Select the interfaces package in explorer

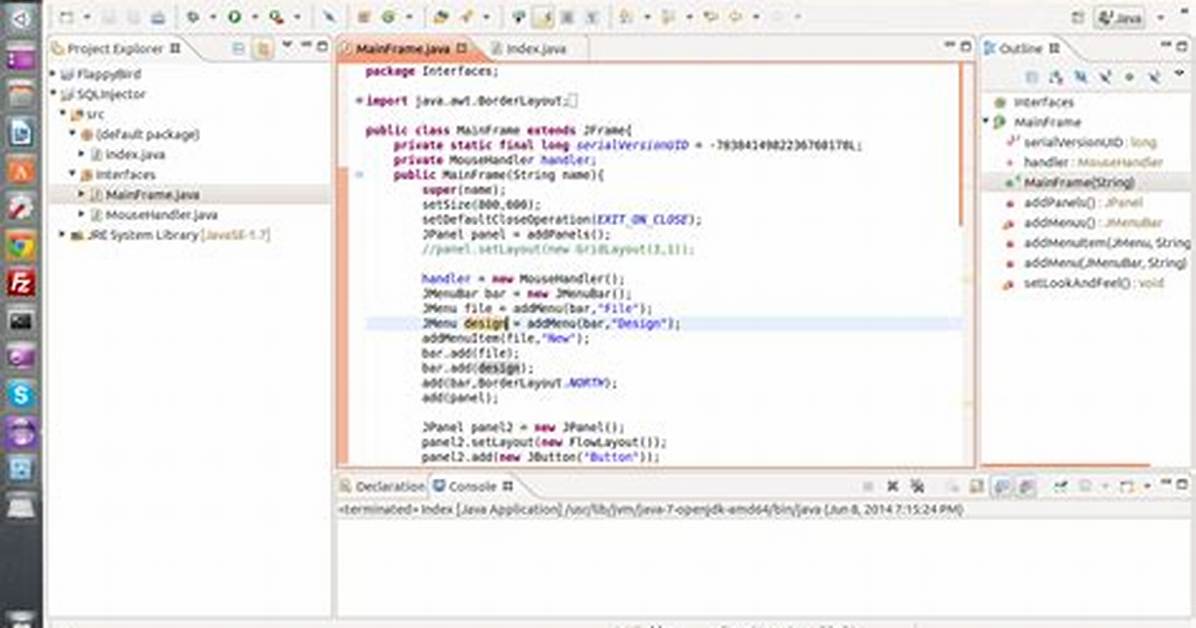pyautogui.click(x=125, y=174)
